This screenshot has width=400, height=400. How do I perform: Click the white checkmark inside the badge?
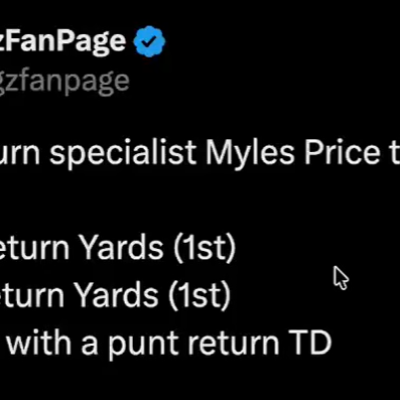click(149, 41)
